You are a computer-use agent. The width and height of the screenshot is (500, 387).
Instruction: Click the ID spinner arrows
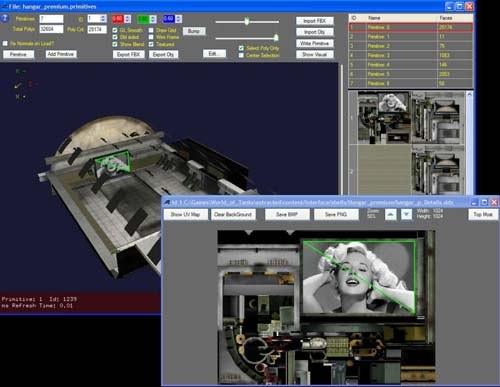click(x=103, y=18)
